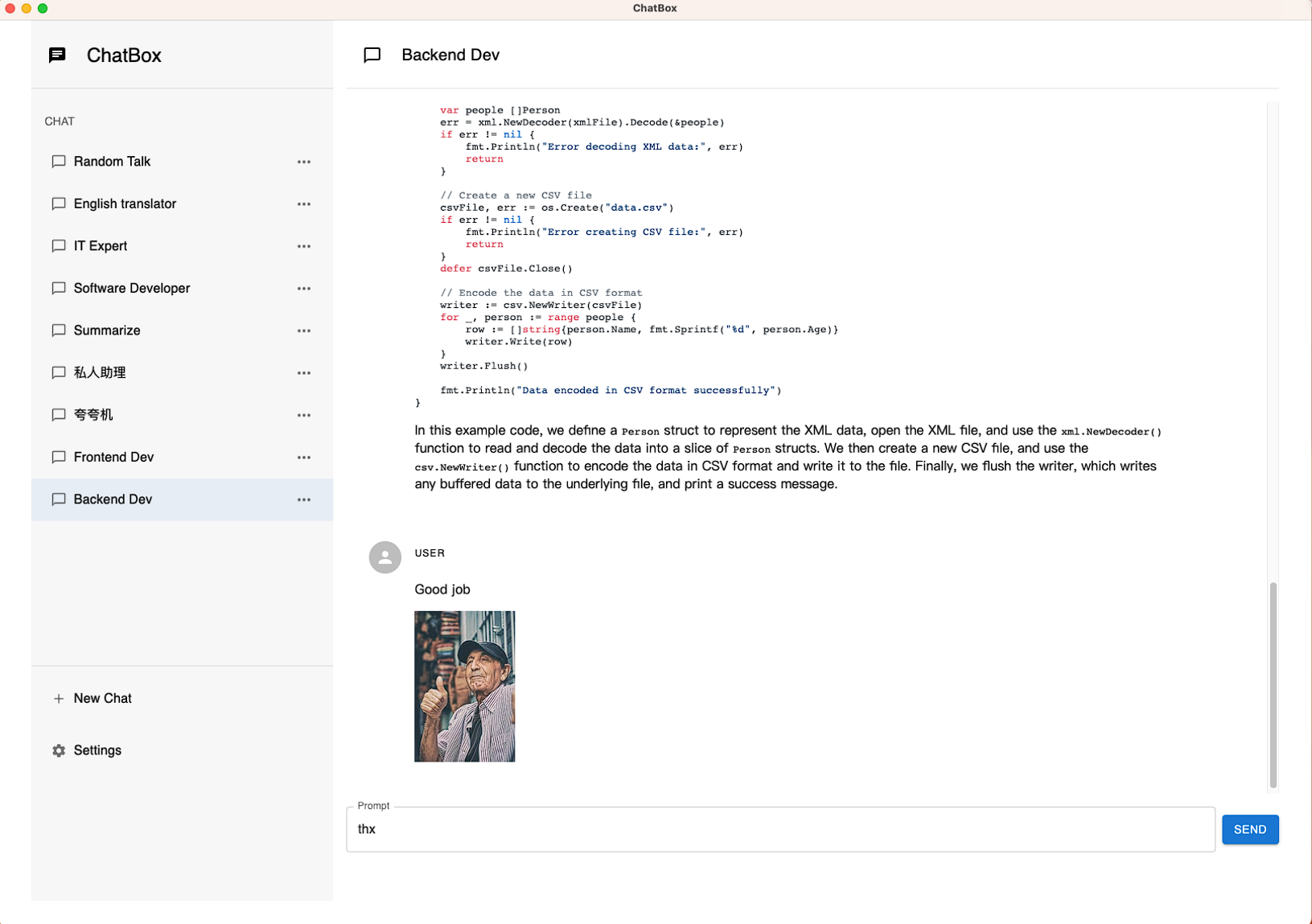Open the three-dot menu on Summarize chat
This screenshot has width=1312, height=924.
(x=304, y=330)
